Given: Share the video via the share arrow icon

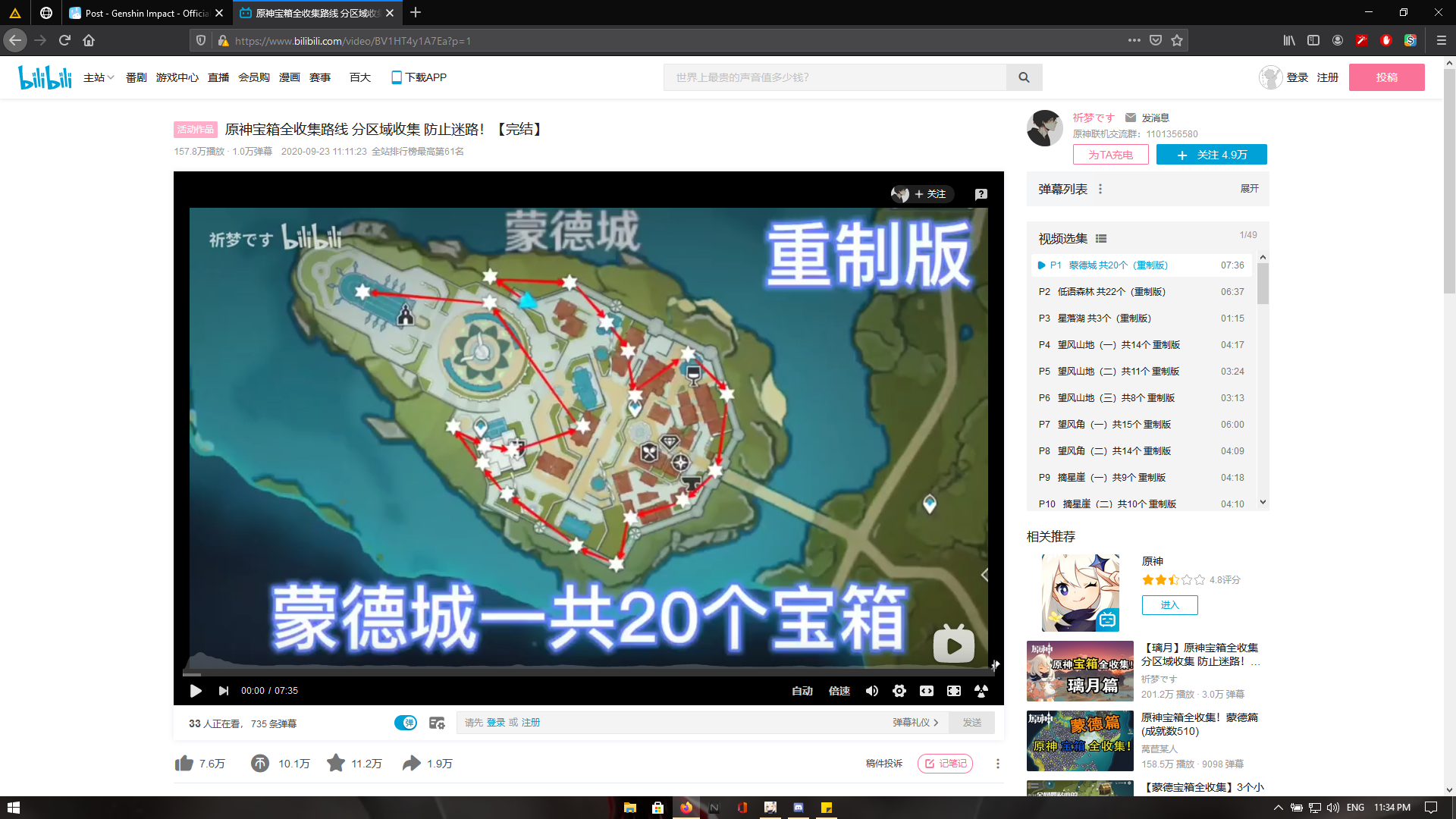Looking at the screenshot, I should click(410, 764).
